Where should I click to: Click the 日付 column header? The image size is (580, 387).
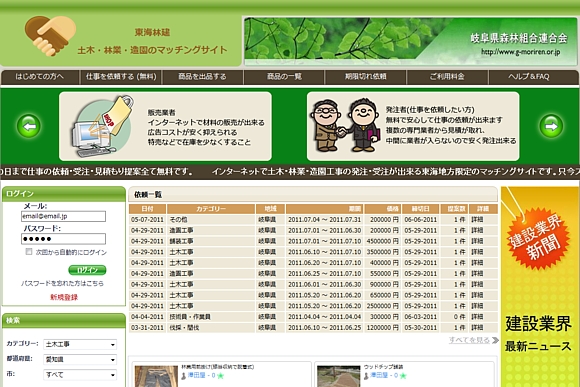click(148, 209)
